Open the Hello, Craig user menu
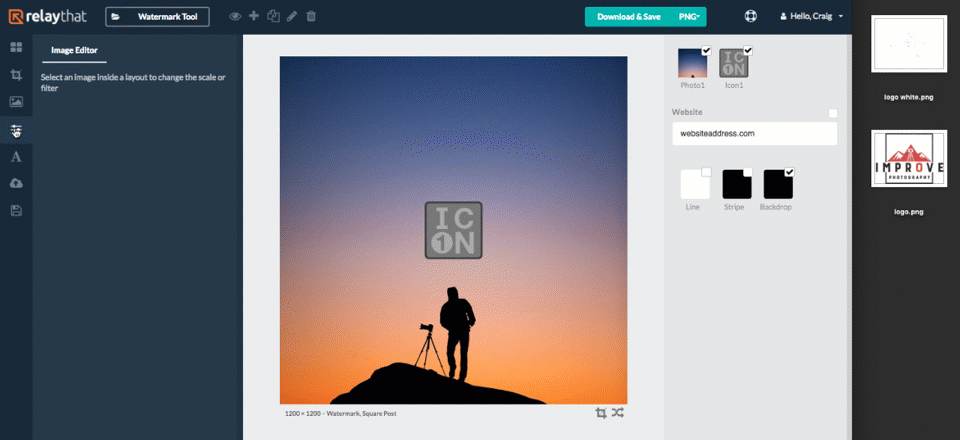Image resolution: width=960 pixels, height=440 pixels. pos(812,17)
